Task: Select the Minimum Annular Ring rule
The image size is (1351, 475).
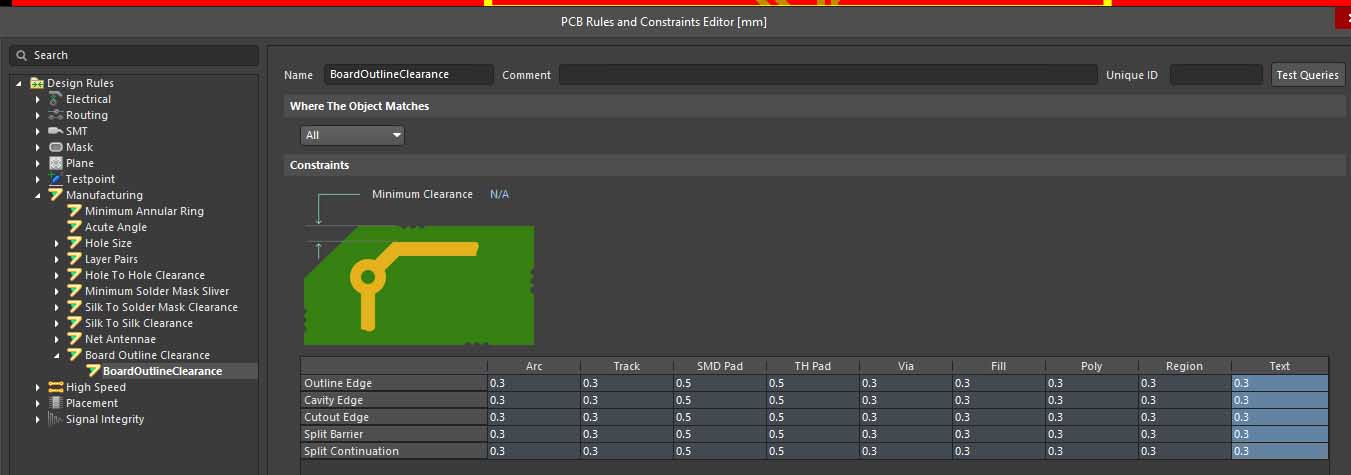Action: tap(144, 211)
